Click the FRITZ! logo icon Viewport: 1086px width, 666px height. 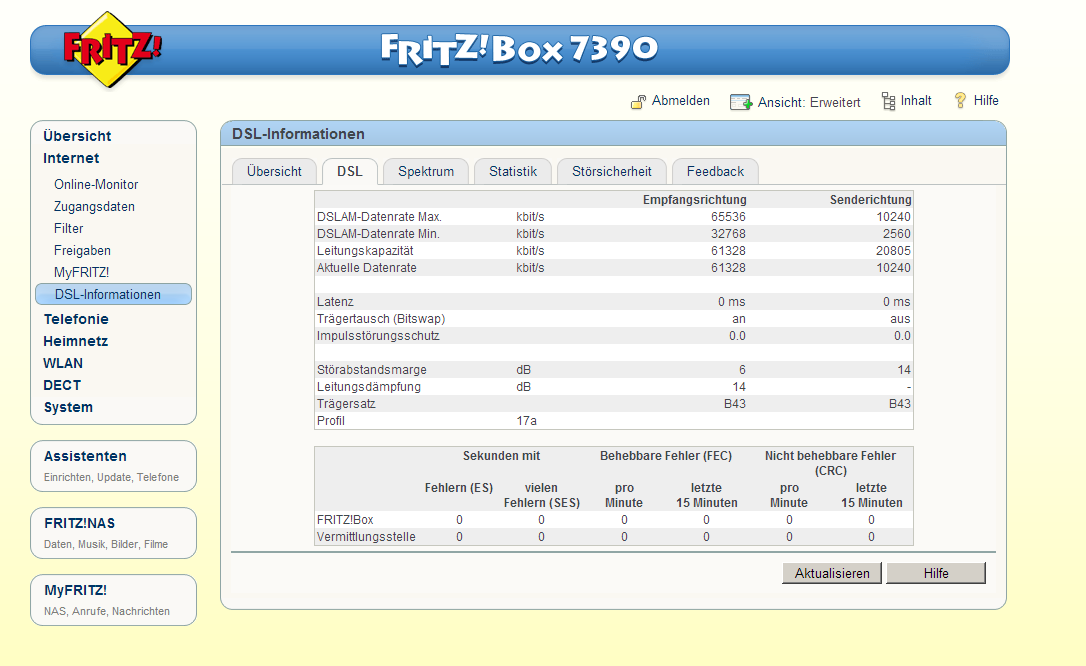click(x=110, y=50)
